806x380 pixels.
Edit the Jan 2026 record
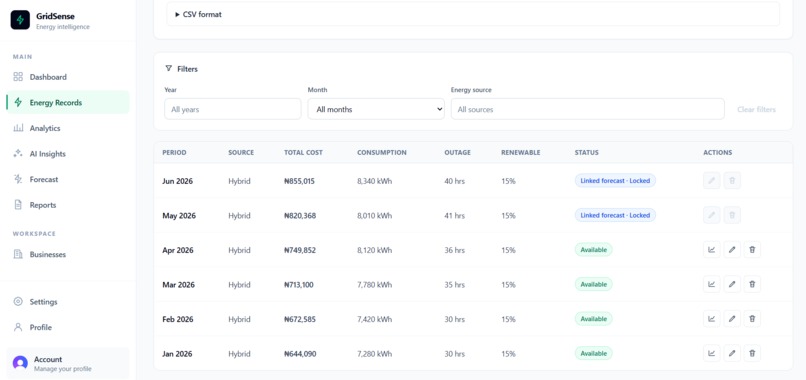click(732, 353)
